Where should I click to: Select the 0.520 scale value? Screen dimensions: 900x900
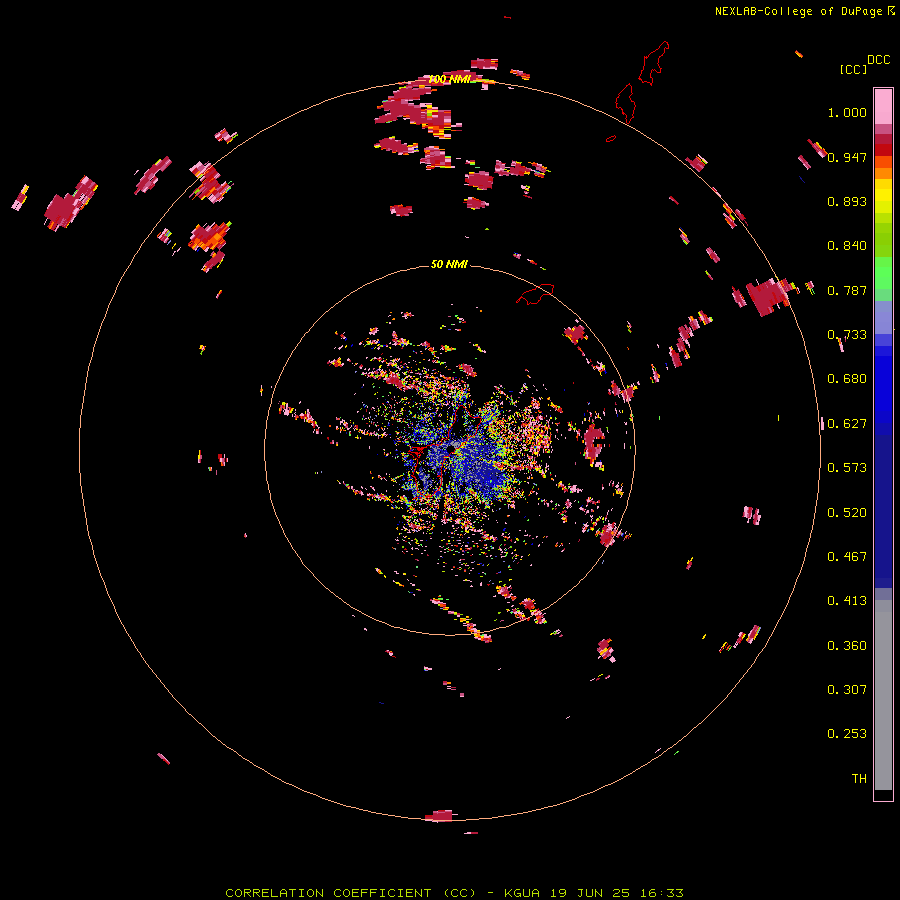coord(847,513)
